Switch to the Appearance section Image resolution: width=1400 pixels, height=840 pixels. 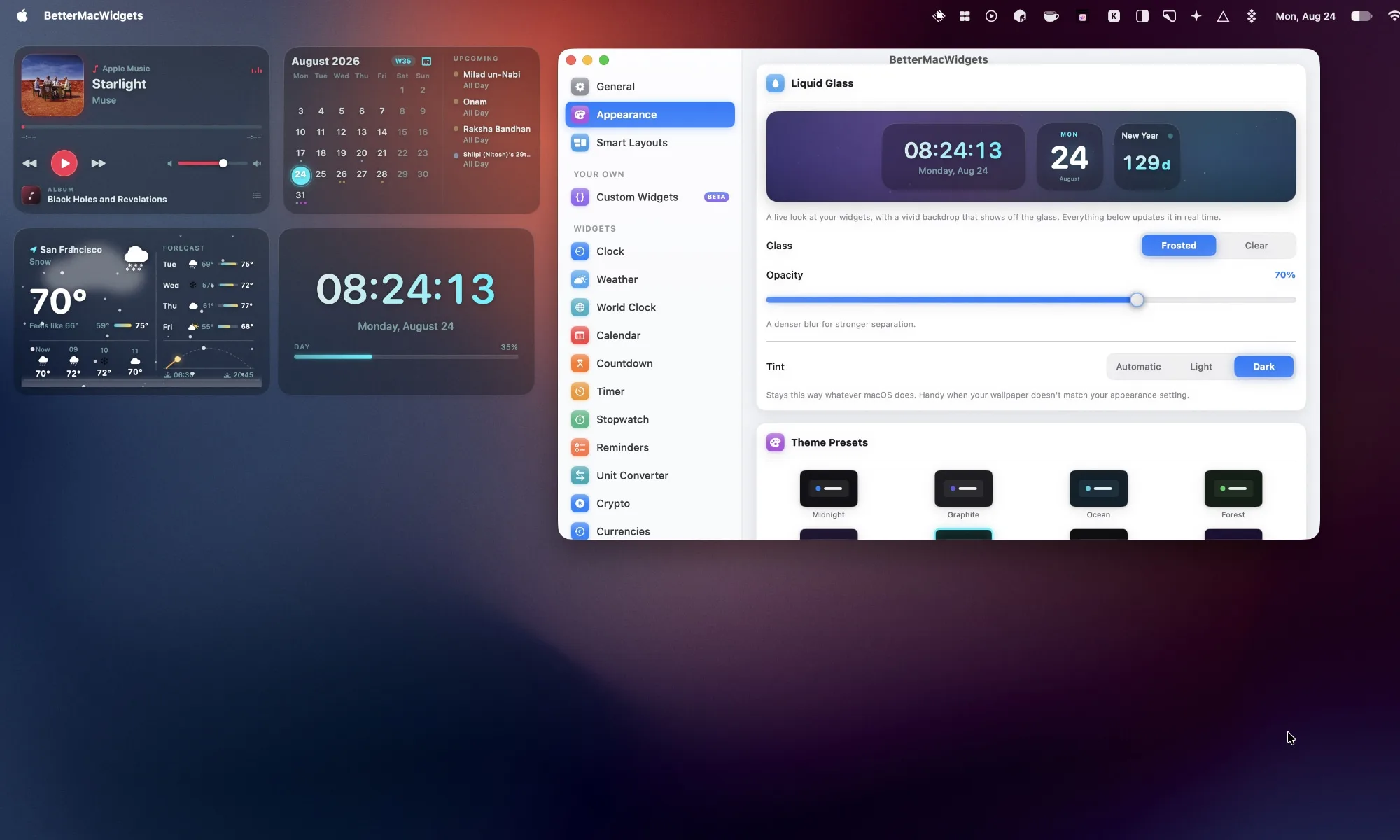tap(650, 115)
